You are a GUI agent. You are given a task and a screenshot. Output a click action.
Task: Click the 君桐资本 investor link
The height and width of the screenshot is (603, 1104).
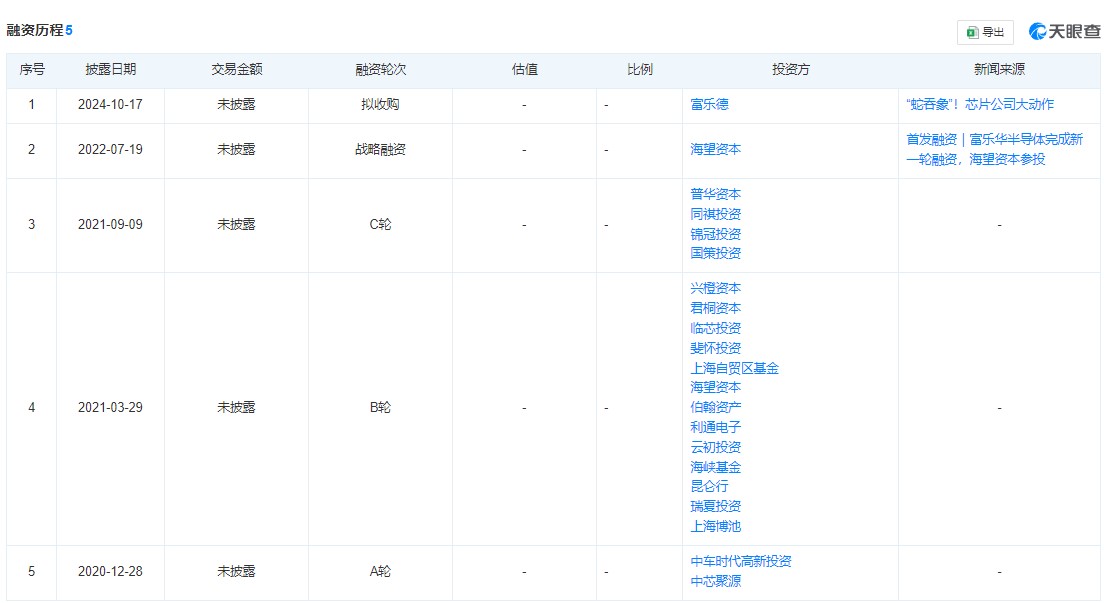coord(715,308)
